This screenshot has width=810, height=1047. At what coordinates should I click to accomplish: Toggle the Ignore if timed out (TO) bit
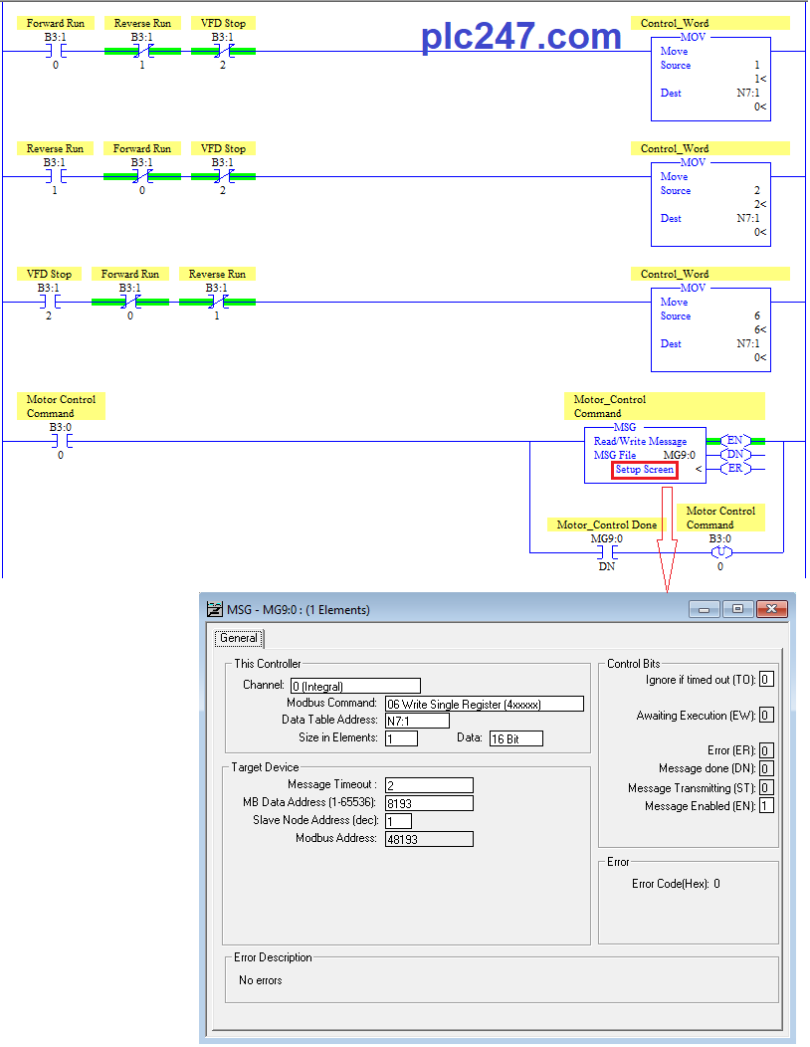pyautogui.click(x=766, y=678)
